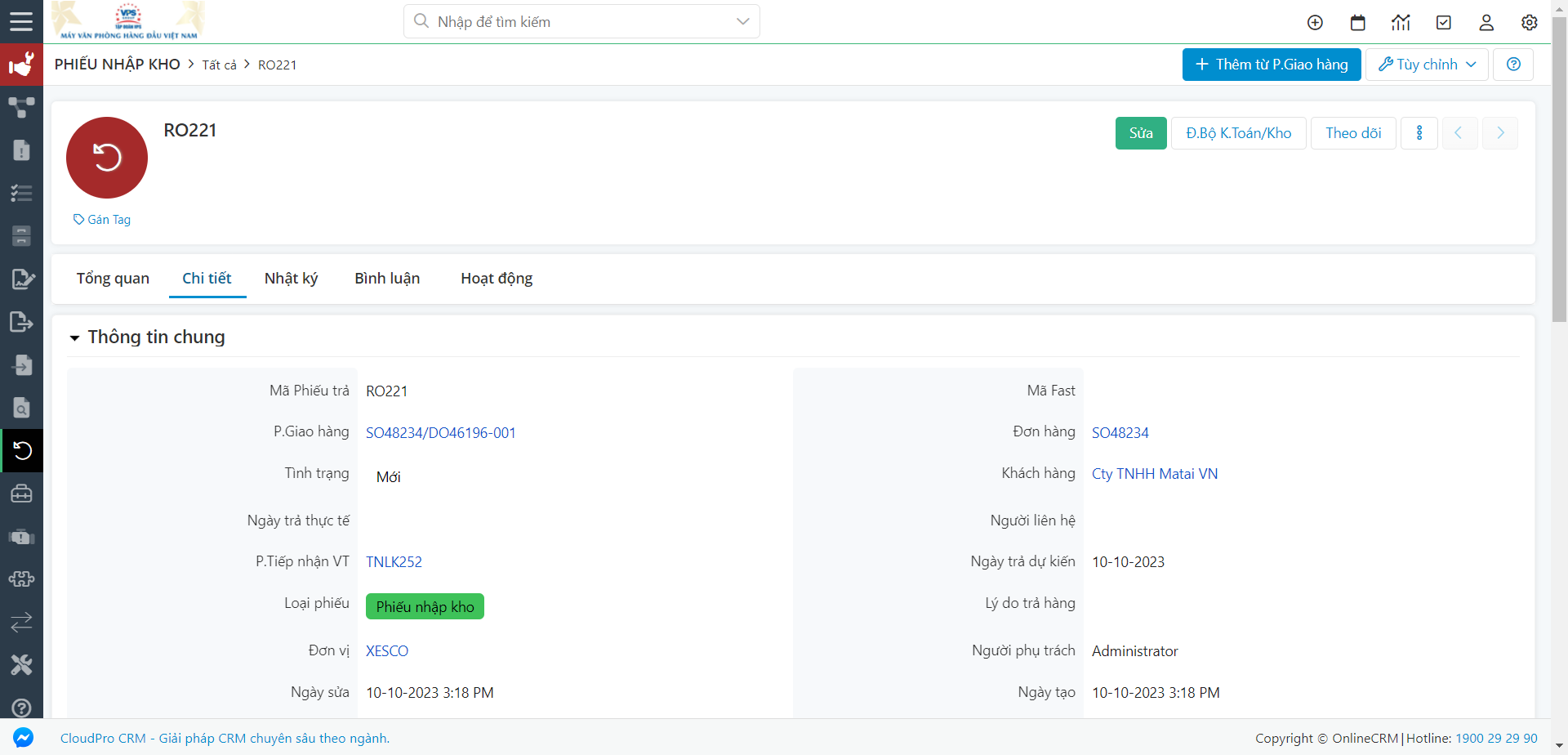Open the hamburger main menu
Image resolution: width=1568 pixels, height=755 pixels.
21,21
